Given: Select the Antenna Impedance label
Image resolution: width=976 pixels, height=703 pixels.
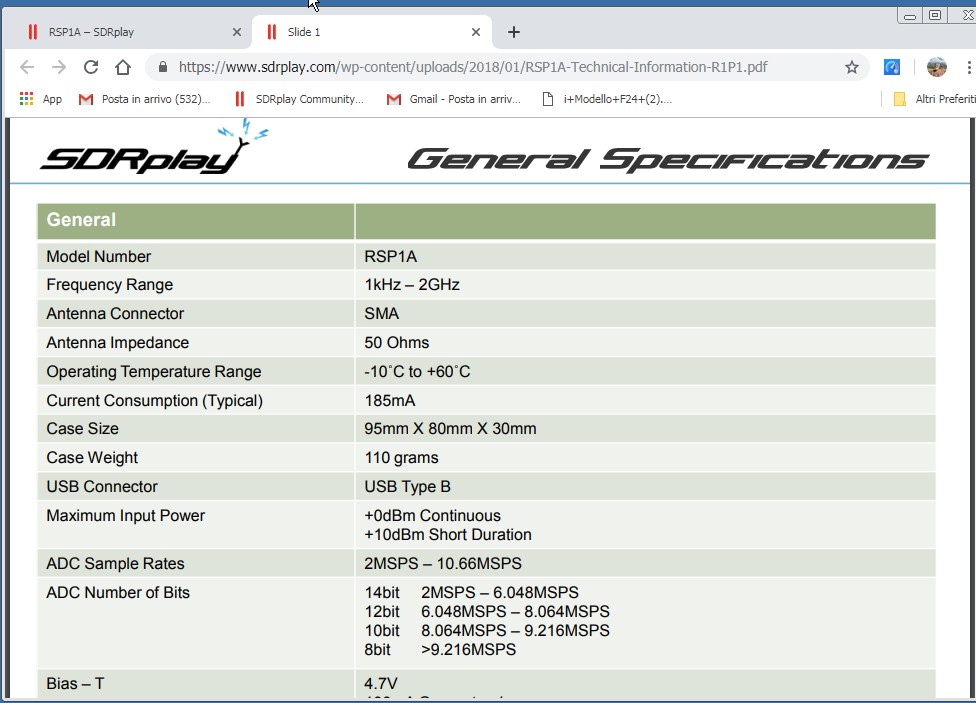Looking at the screenshot, I should 118,343.
